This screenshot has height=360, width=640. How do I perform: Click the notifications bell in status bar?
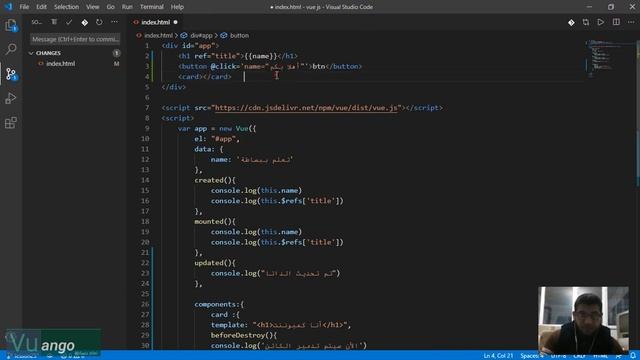click(x=632, y=356)
